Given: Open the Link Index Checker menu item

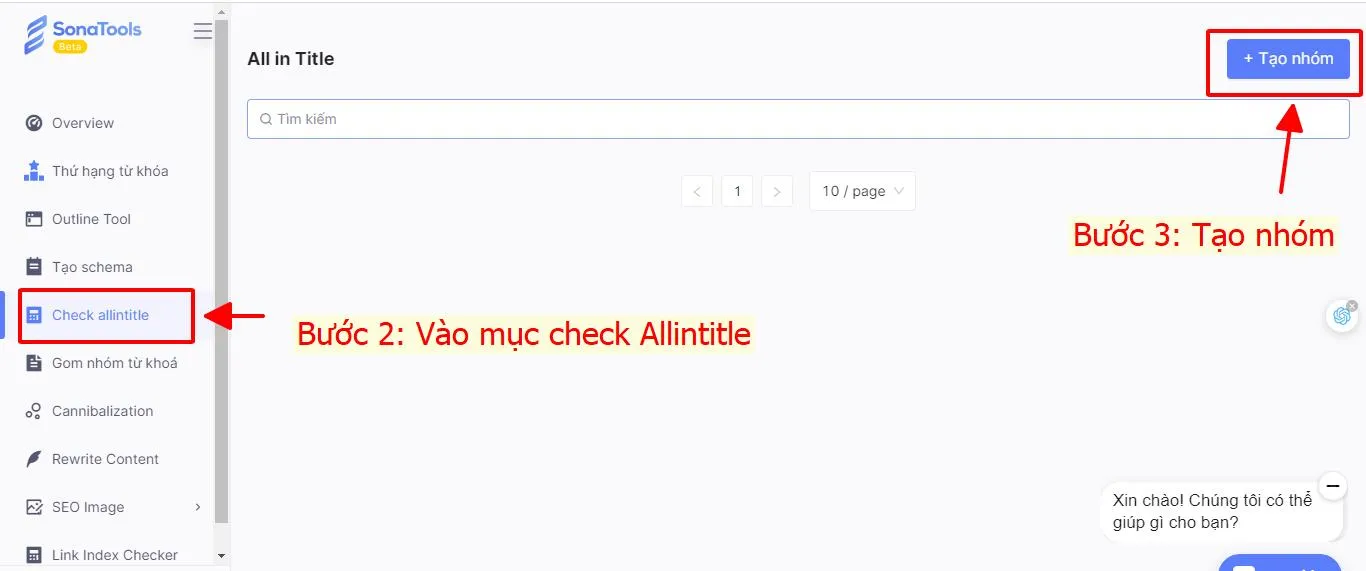Looking at the screenshot, I should [x=106, y=555].
